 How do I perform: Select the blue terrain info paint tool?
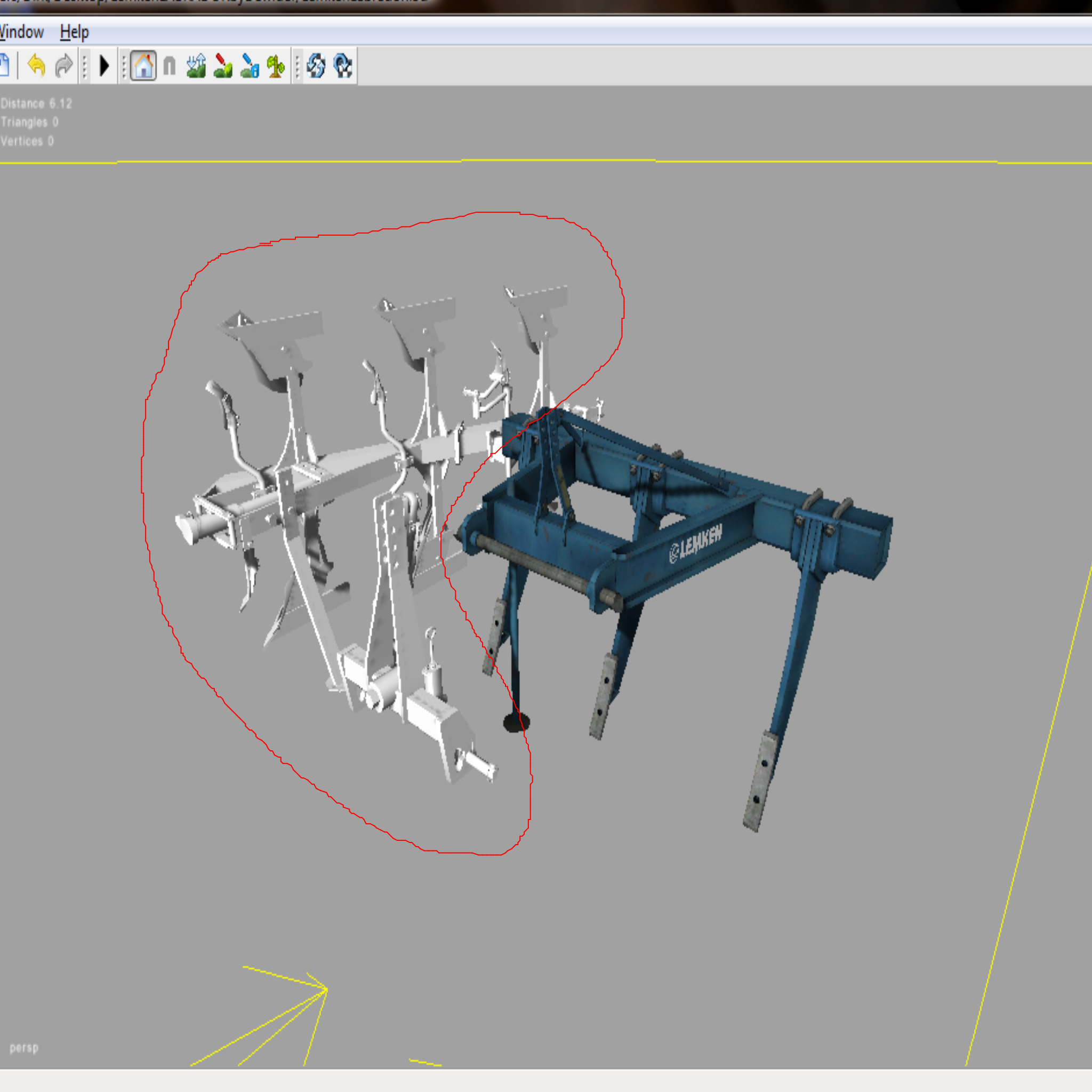[x=250, y=66]
